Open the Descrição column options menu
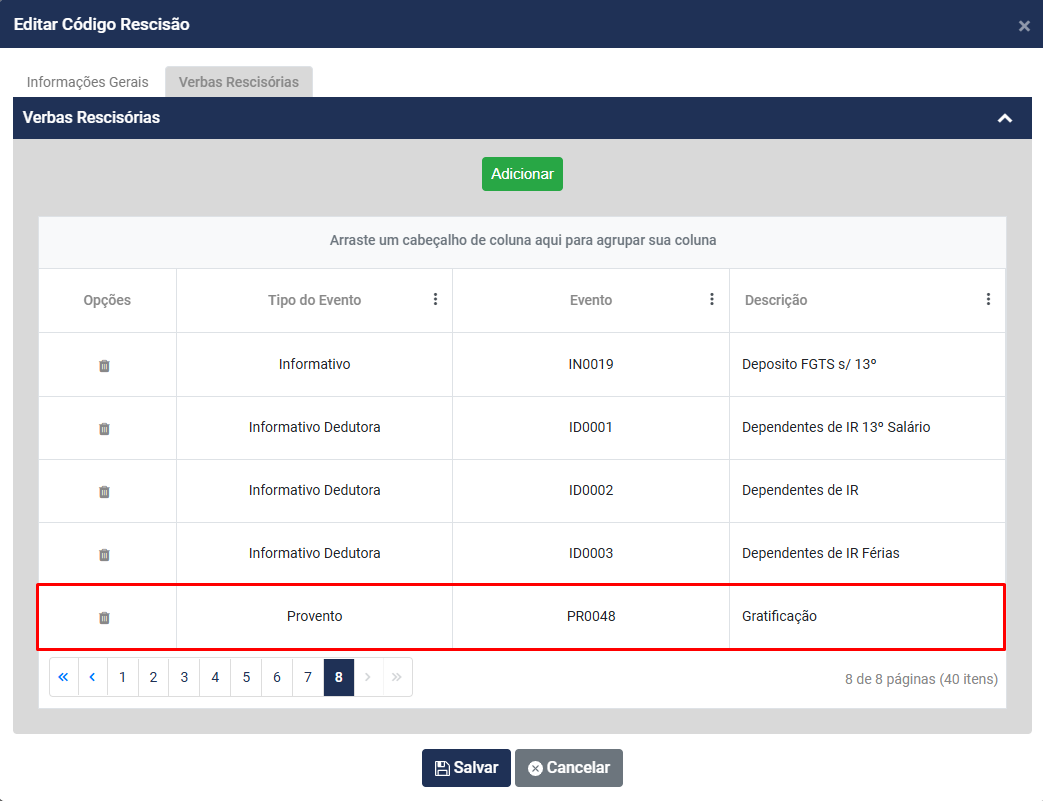Viewport: 1043px width, 801px height. pos(988,299)
